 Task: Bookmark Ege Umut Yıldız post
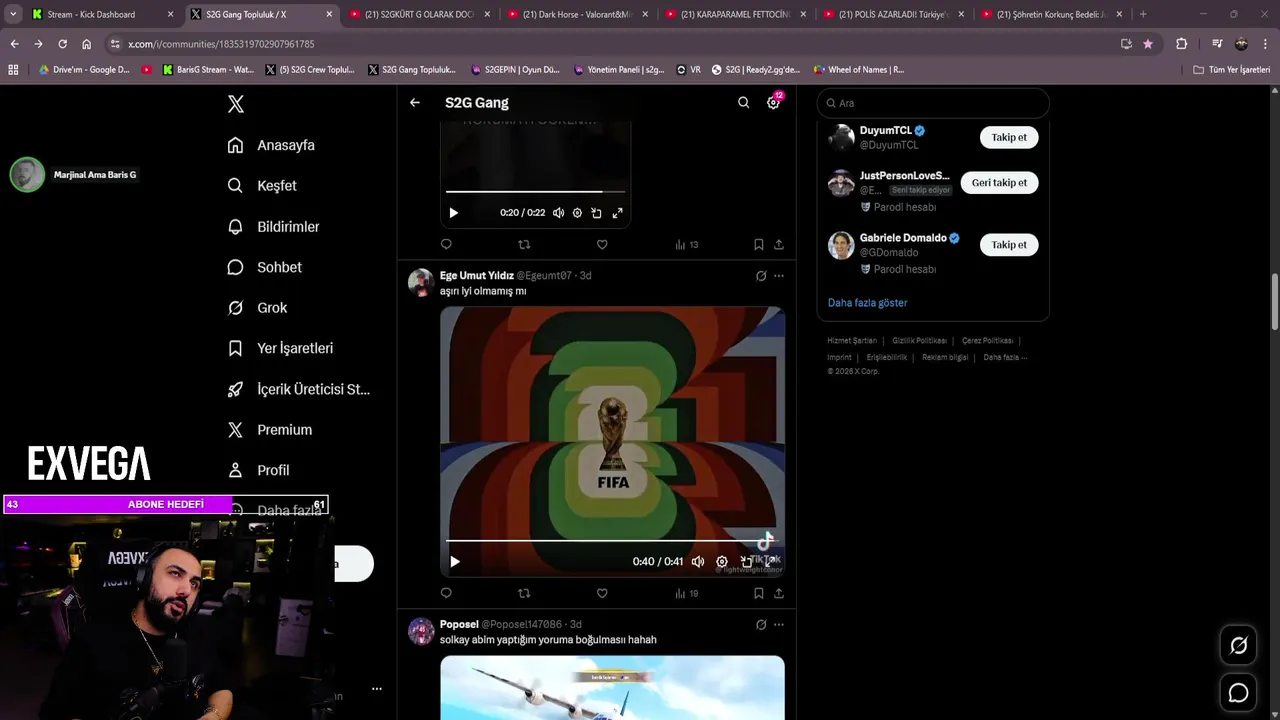[x=759, y=593]
